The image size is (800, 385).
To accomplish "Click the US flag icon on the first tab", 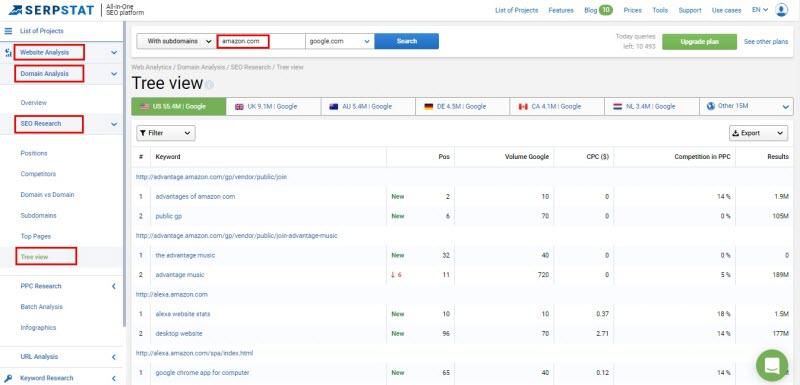I will 144,107.
